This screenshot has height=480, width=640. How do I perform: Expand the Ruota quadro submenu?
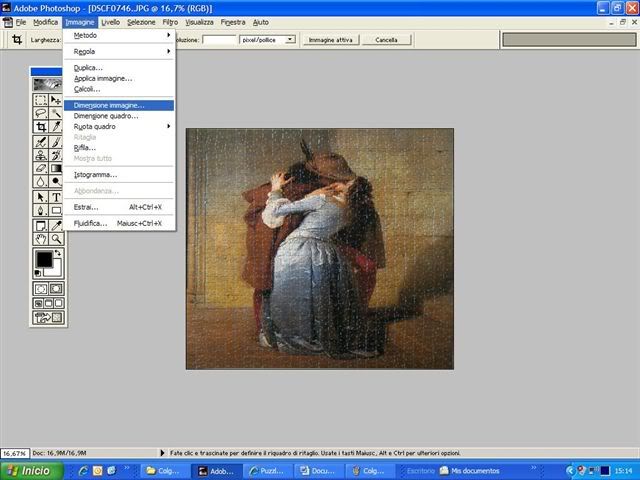119,127
